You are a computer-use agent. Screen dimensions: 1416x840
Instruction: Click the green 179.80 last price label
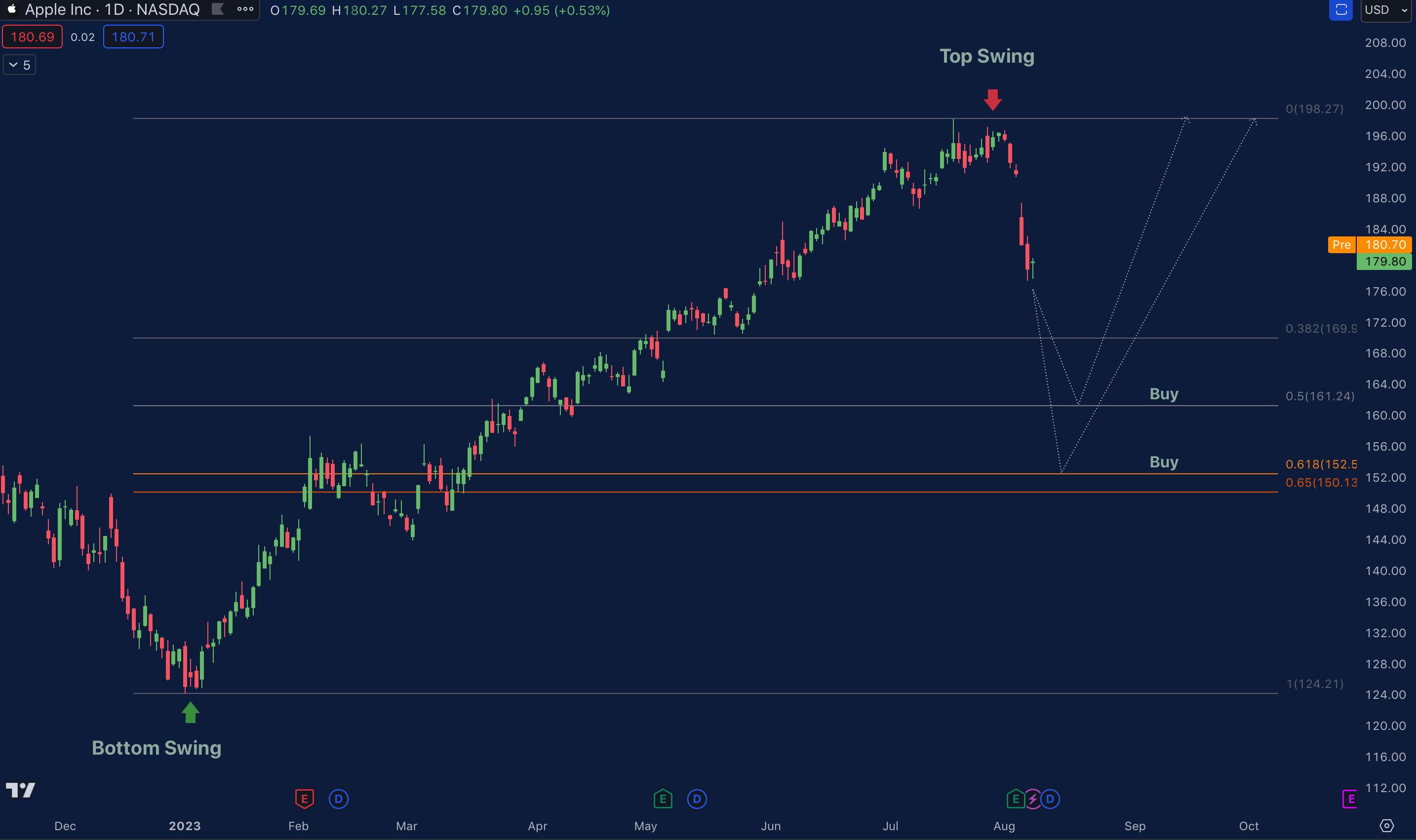1384,262
